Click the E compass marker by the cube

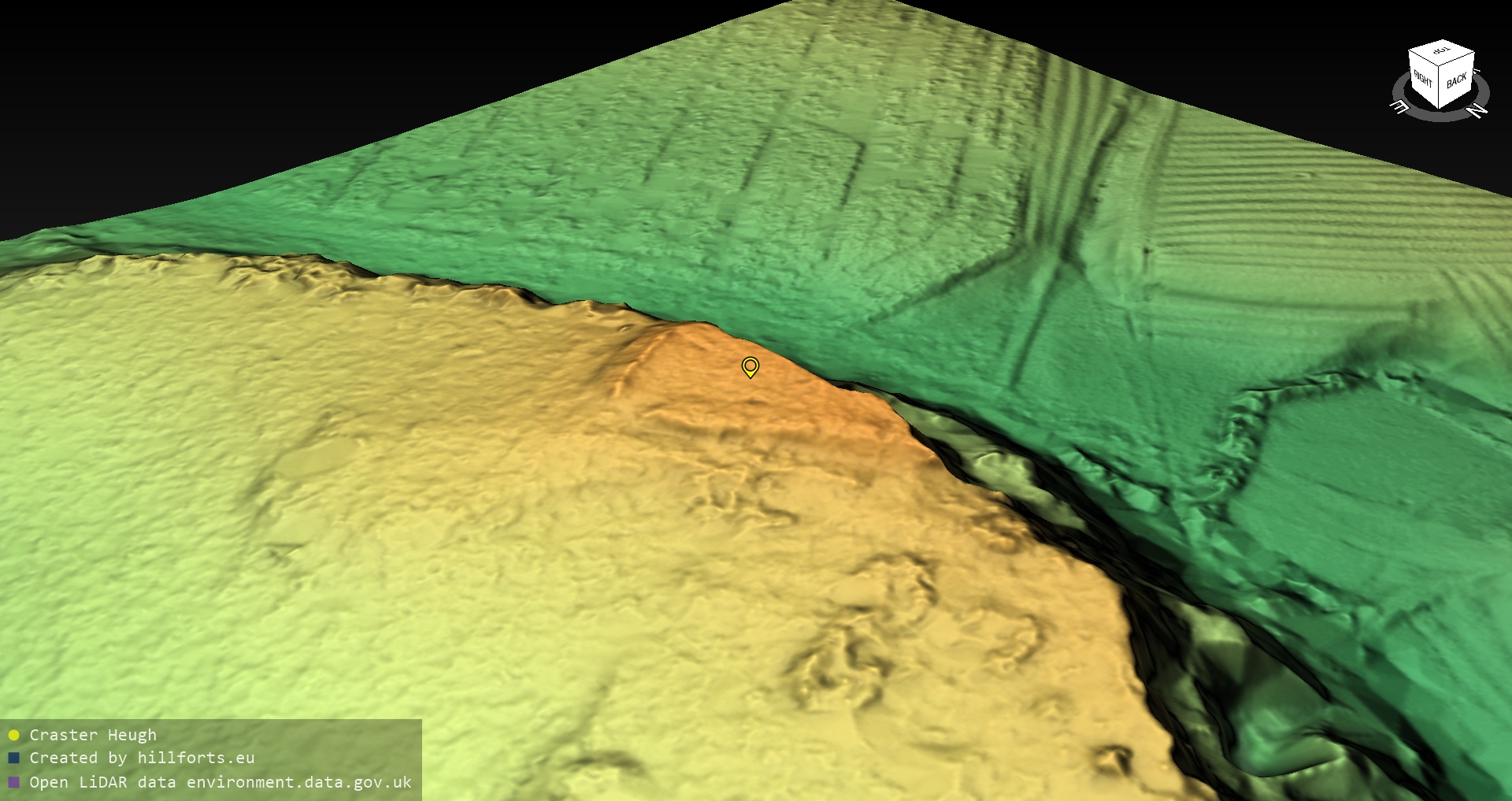(1399, 107)
